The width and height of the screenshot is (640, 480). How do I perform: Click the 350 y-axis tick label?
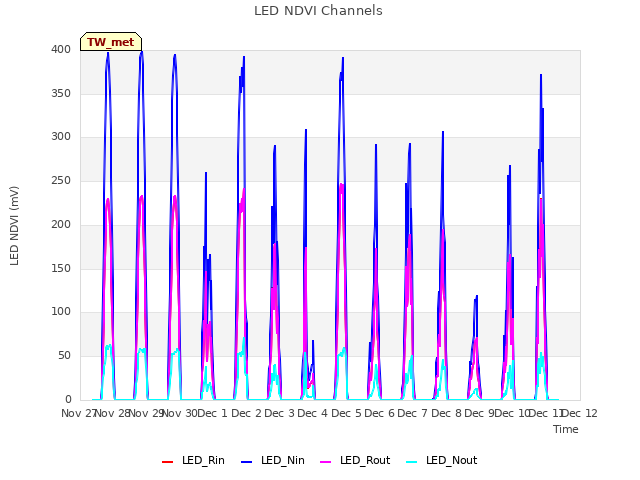coord(61,93)
